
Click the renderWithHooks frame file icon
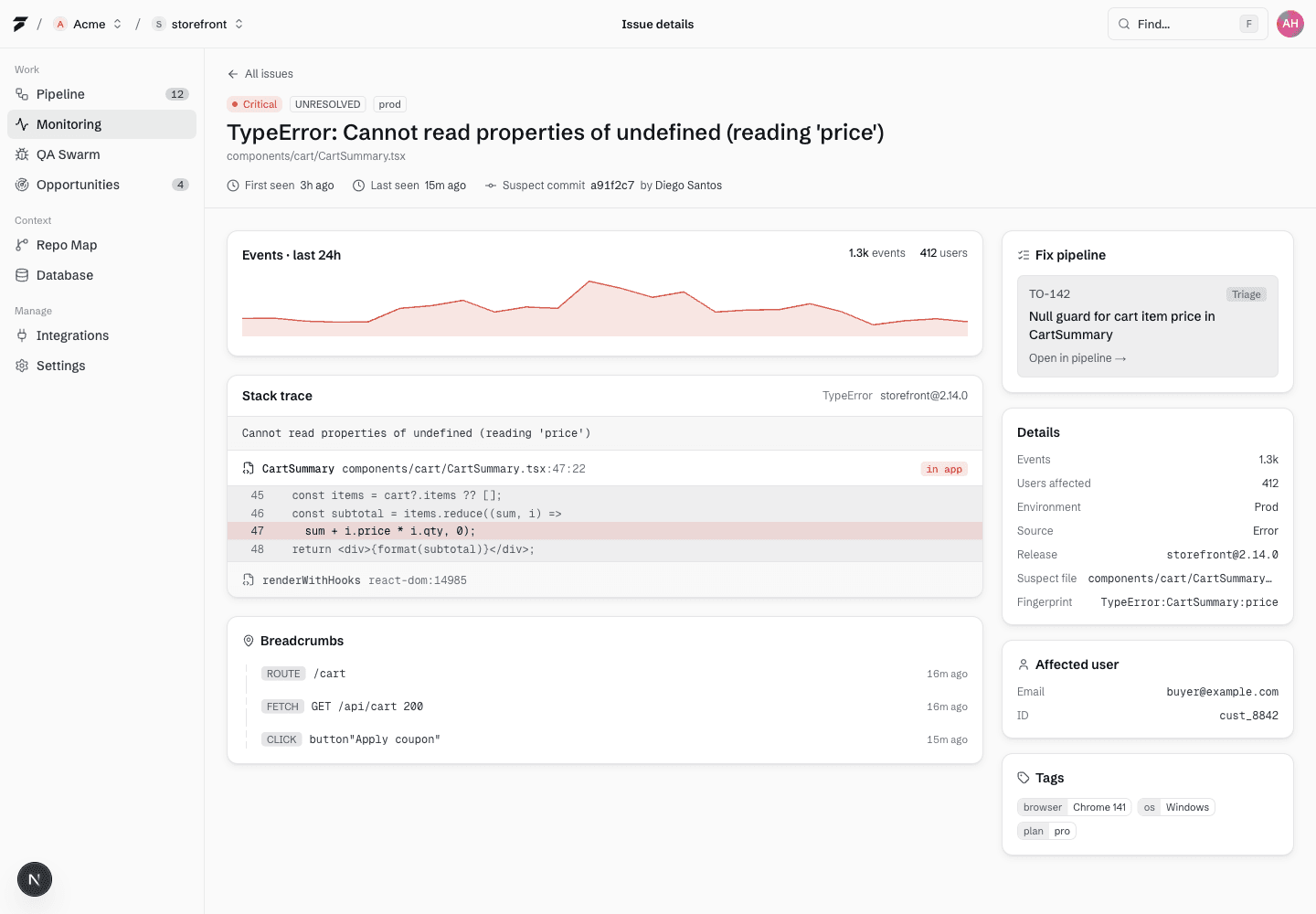coord(249,580)
